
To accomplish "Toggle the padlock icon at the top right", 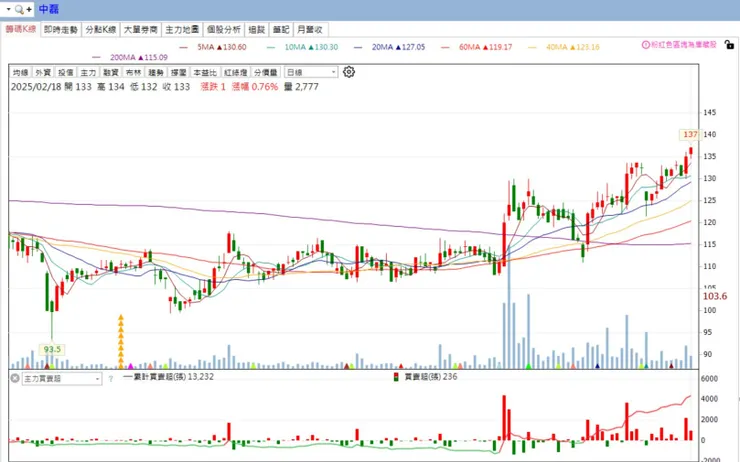I will pos(729,45).
